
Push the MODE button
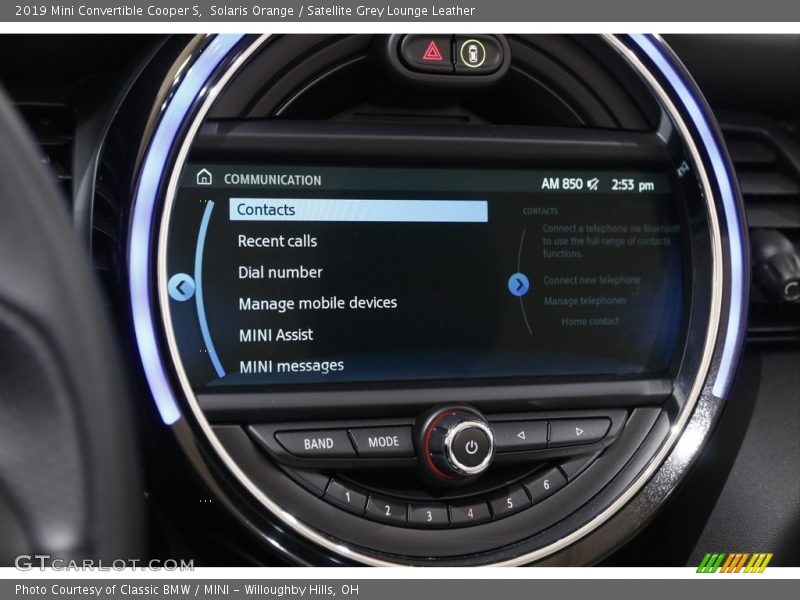383,441
